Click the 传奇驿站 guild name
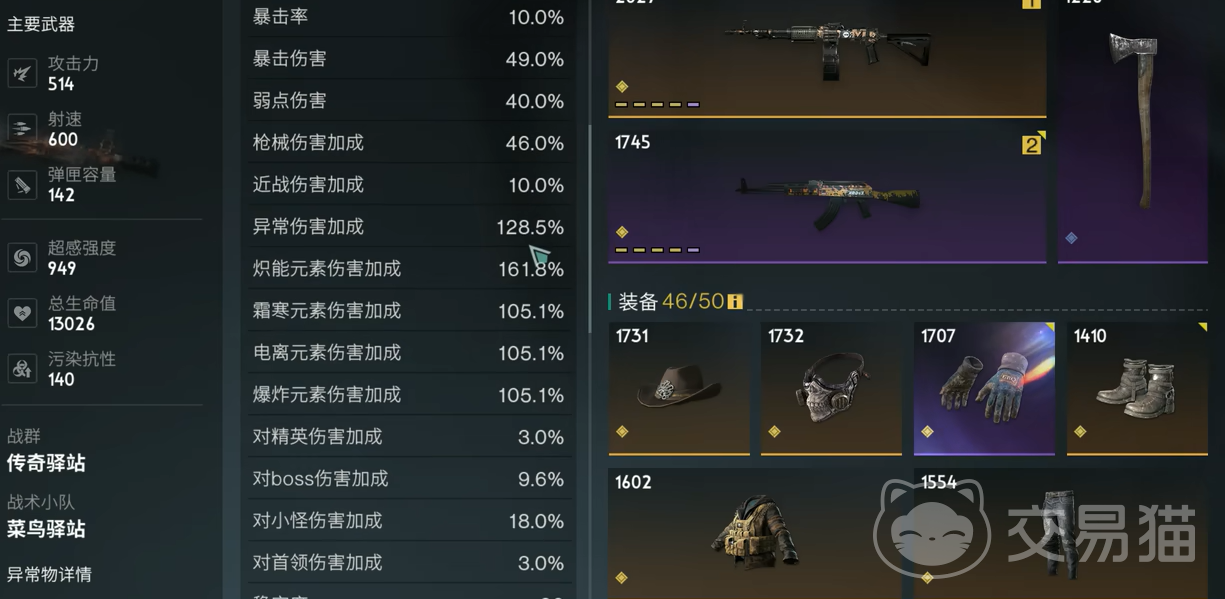This screenshot has height=599, width=1225. [x=46, y=463]
